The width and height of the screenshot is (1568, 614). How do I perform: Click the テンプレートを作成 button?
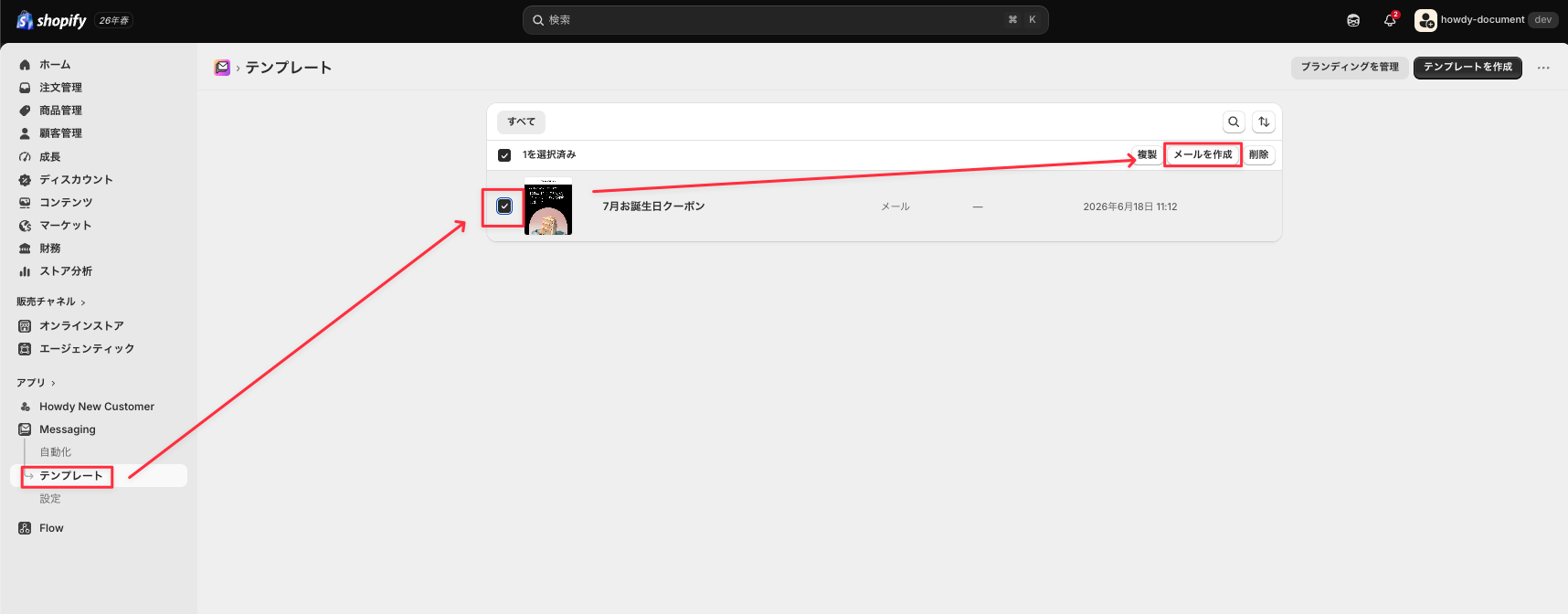pos(1467,68)
